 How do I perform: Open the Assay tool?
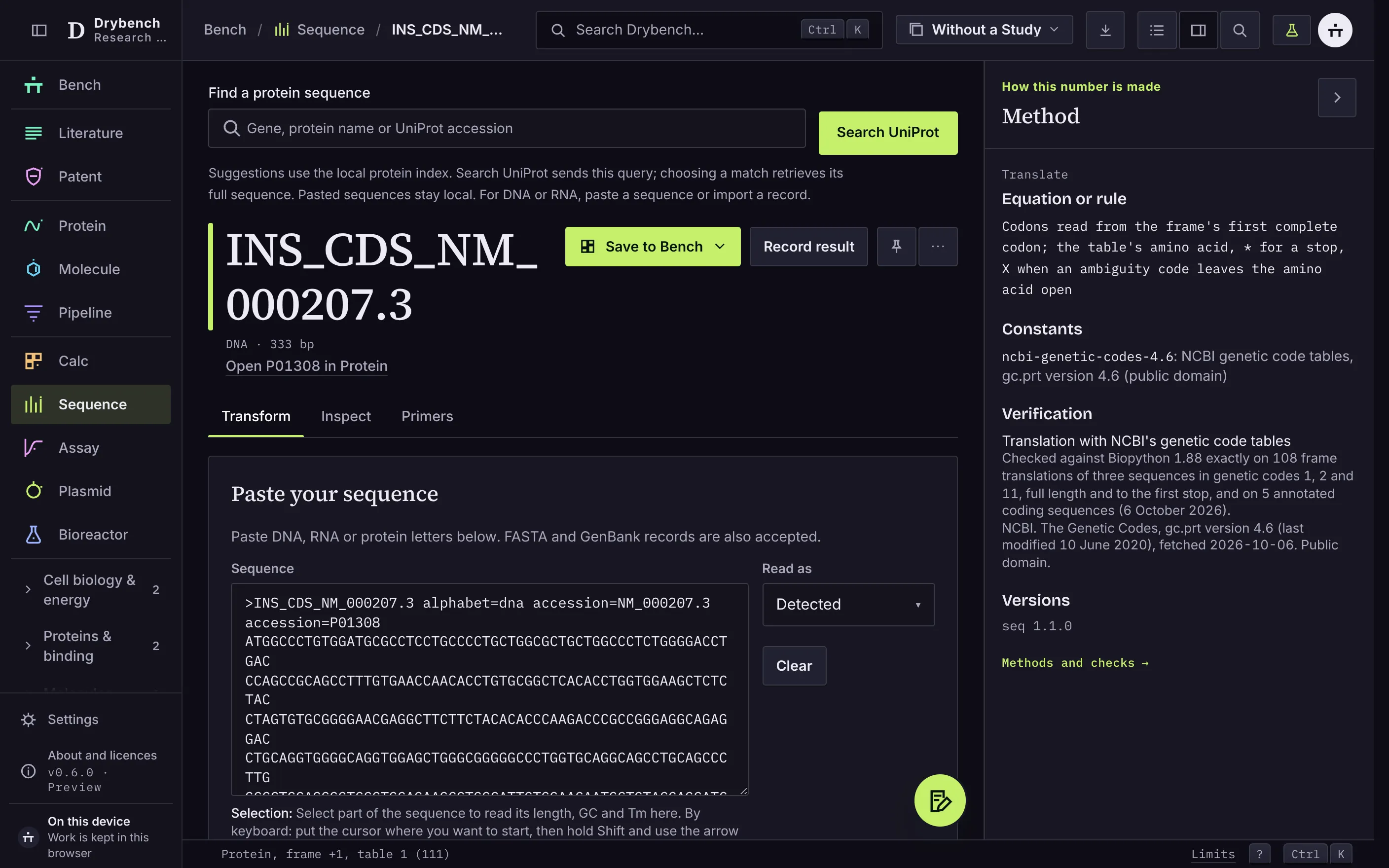[x=91, y=448]
